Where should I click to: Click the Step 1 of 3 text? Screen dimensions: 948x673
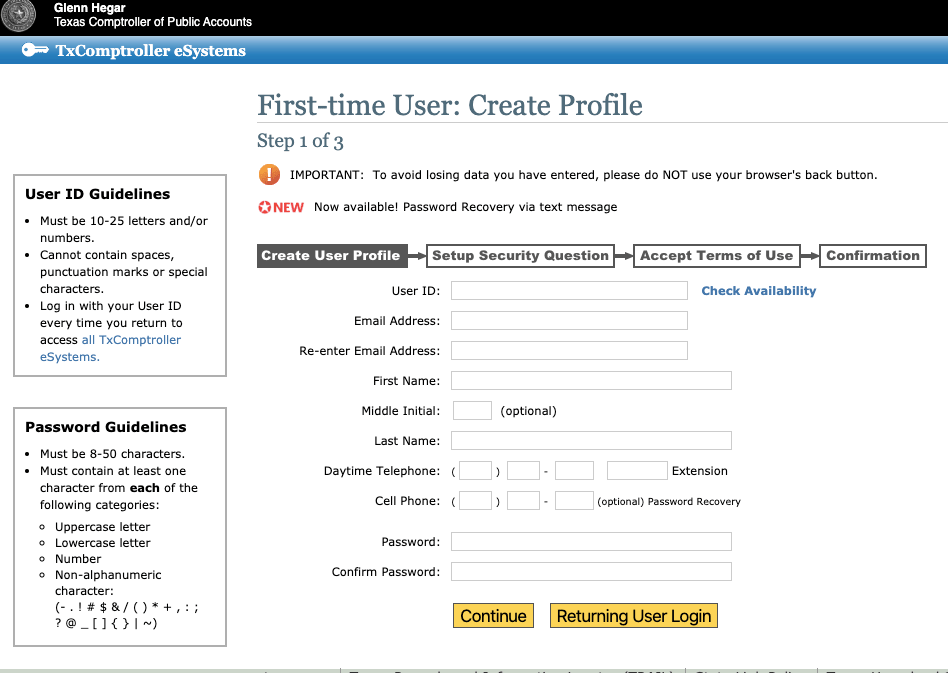click(x=300, y=141)
